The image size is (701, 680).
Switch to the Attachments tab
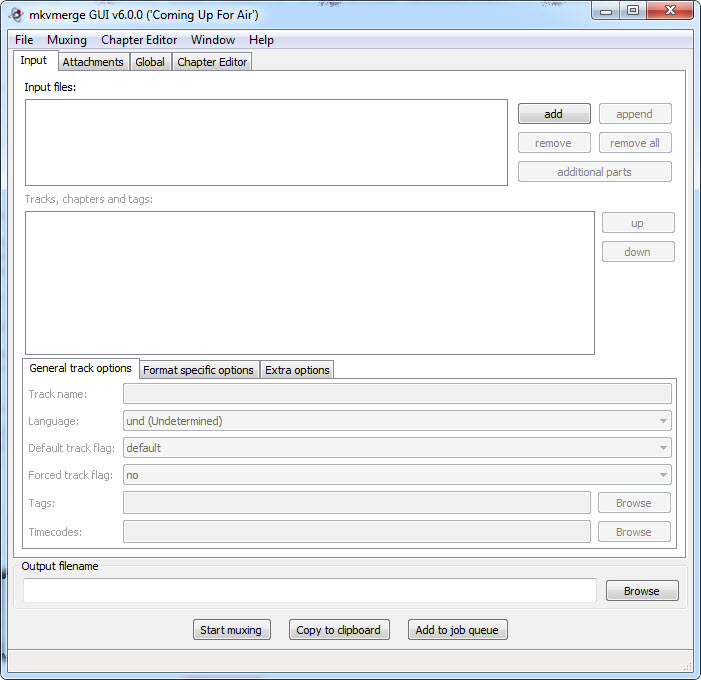[x=93, y=62]
